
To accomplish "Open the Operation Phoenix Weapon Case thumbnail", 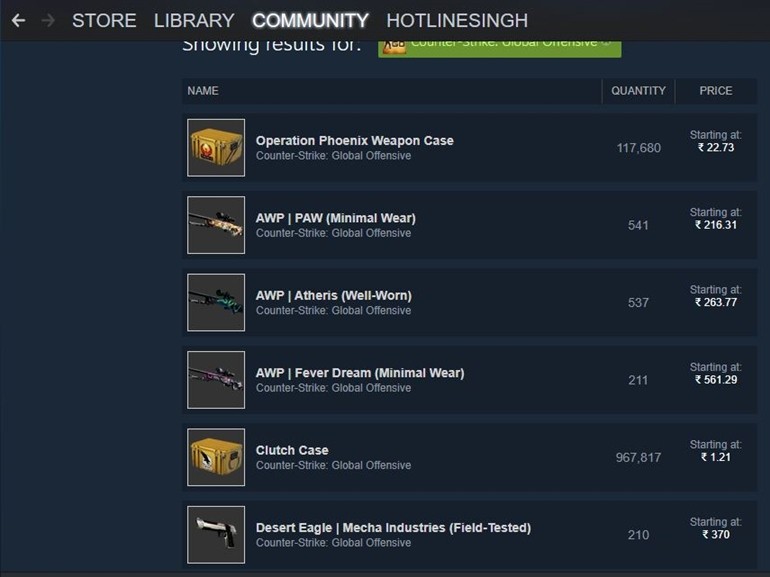I will (x=216, y=147).
